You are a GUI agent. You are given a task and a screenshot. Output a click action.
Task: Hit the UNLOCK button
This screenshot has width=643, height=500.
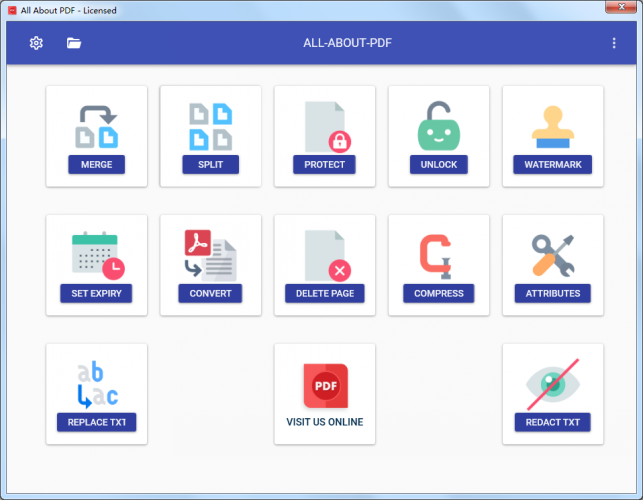[439, 164]
